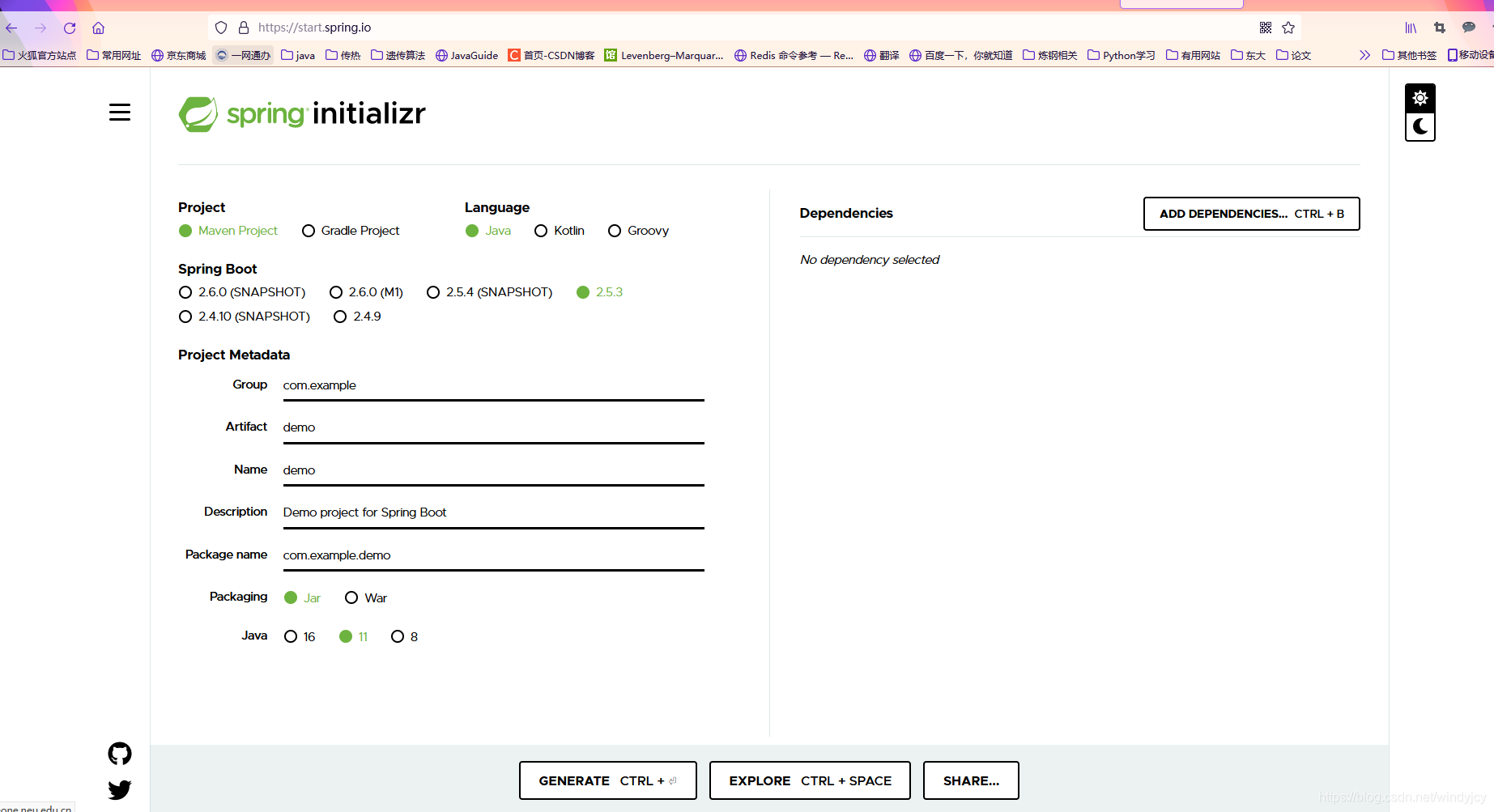Image resolution: width=1494 pixels, height=812 pixels.
Task: Open the JavaGuide bookmark
Action: coord(466,55)
